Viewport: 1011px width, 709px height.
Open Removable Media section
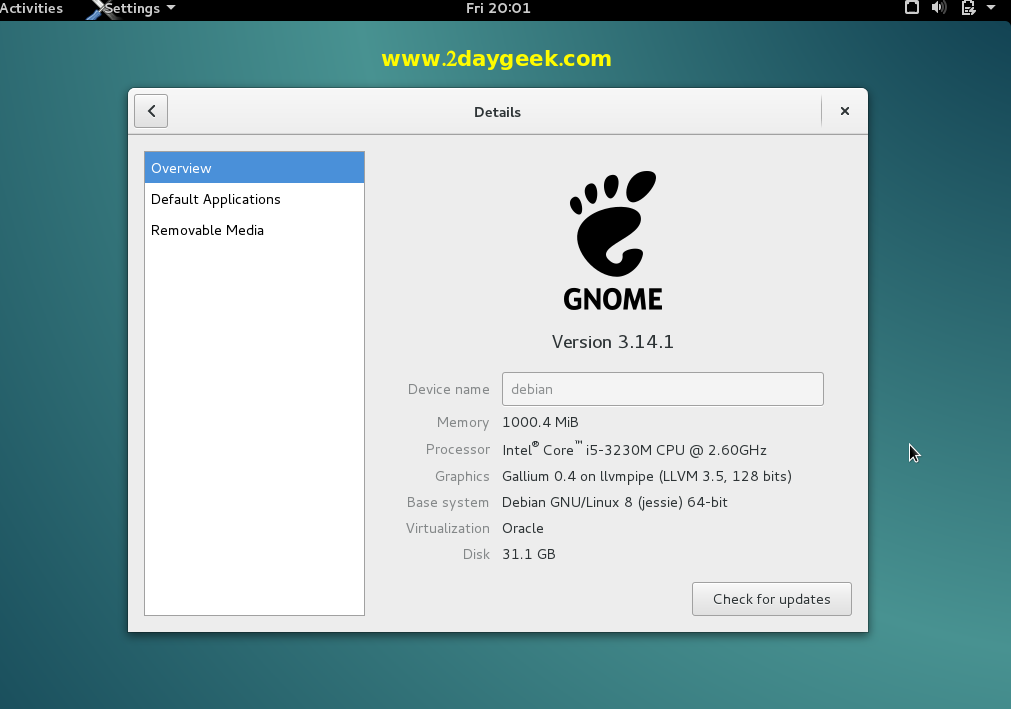(254, 230)
